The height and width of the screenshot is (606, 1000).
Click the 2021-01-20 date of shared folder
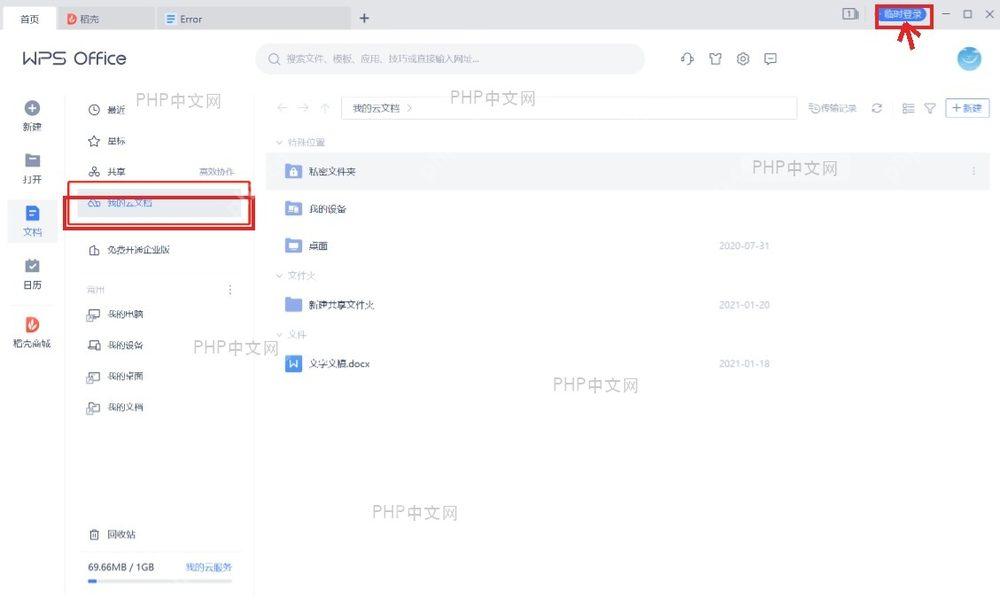tap(744, 305)
